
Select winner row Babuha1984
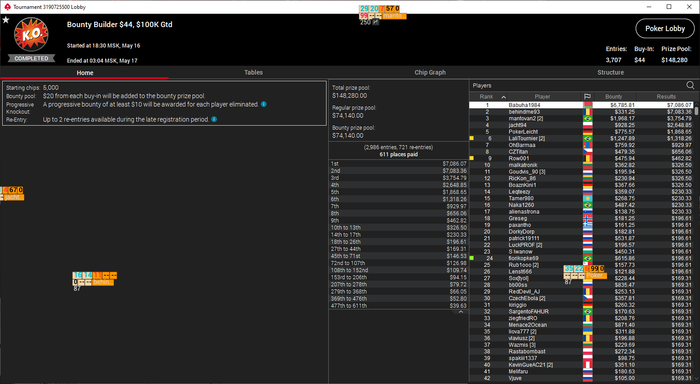point(581,105)
